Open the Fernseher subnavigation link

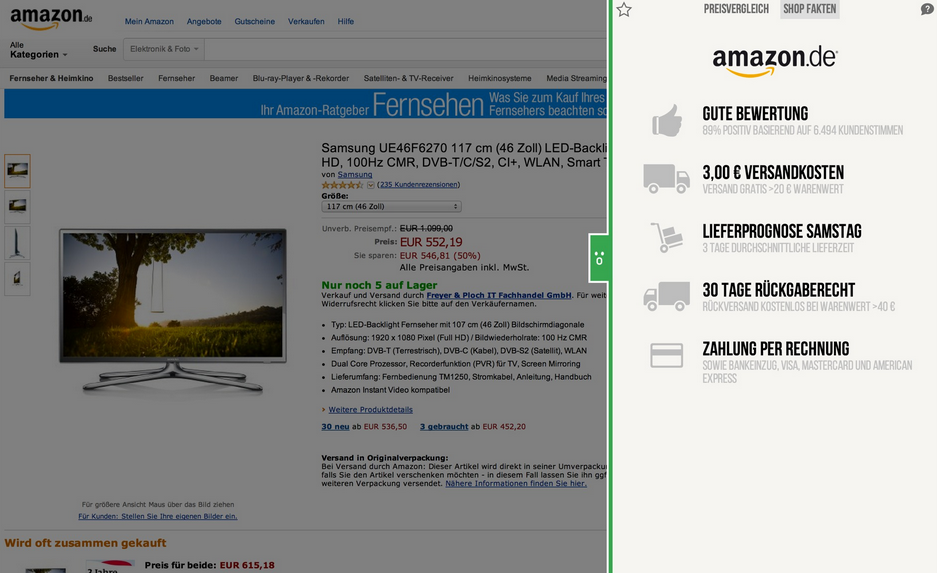pyautogui.click(x=176, y=78)
